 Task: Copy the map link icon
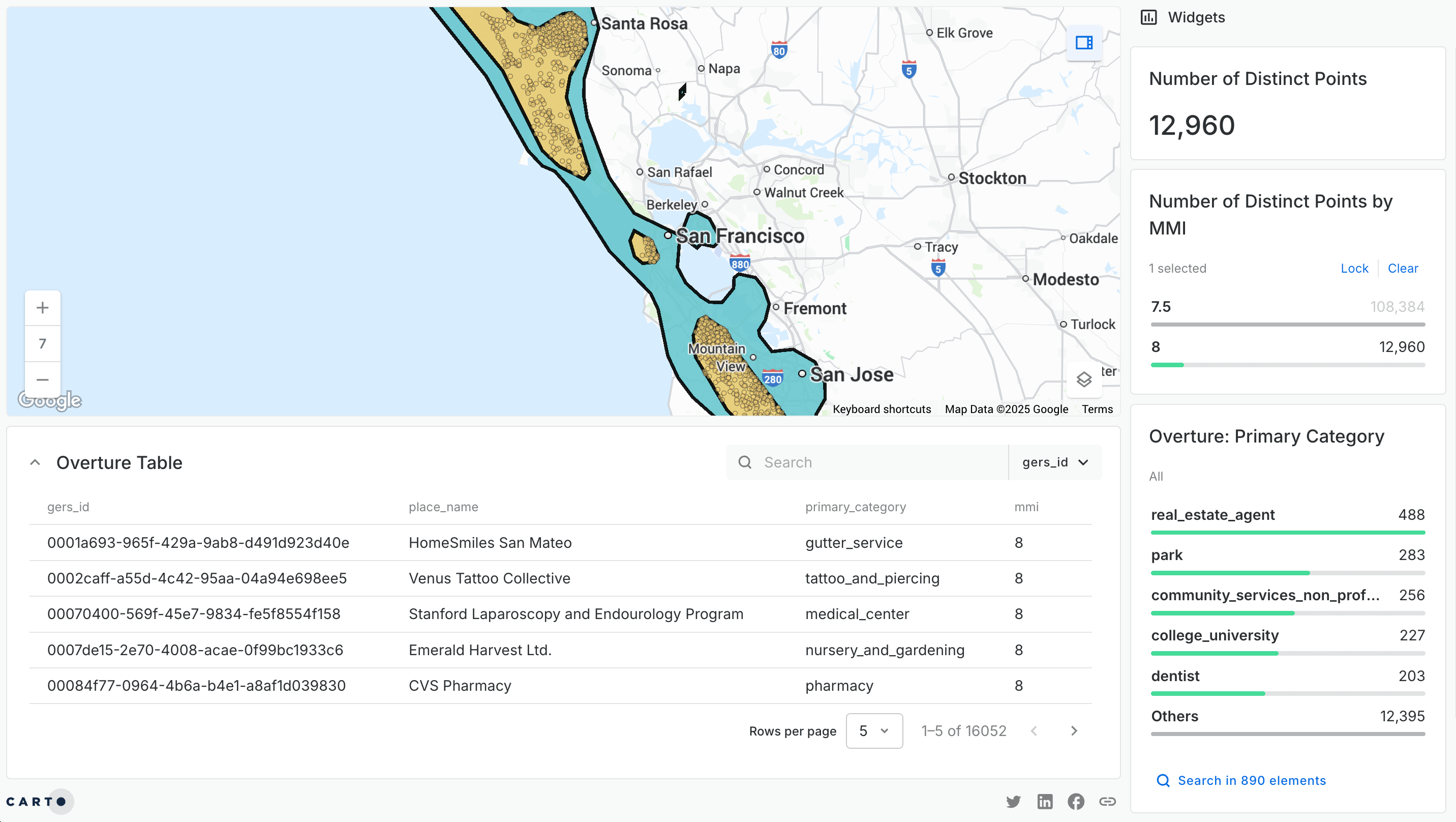pyautogui.click(x=1107, y=801)
